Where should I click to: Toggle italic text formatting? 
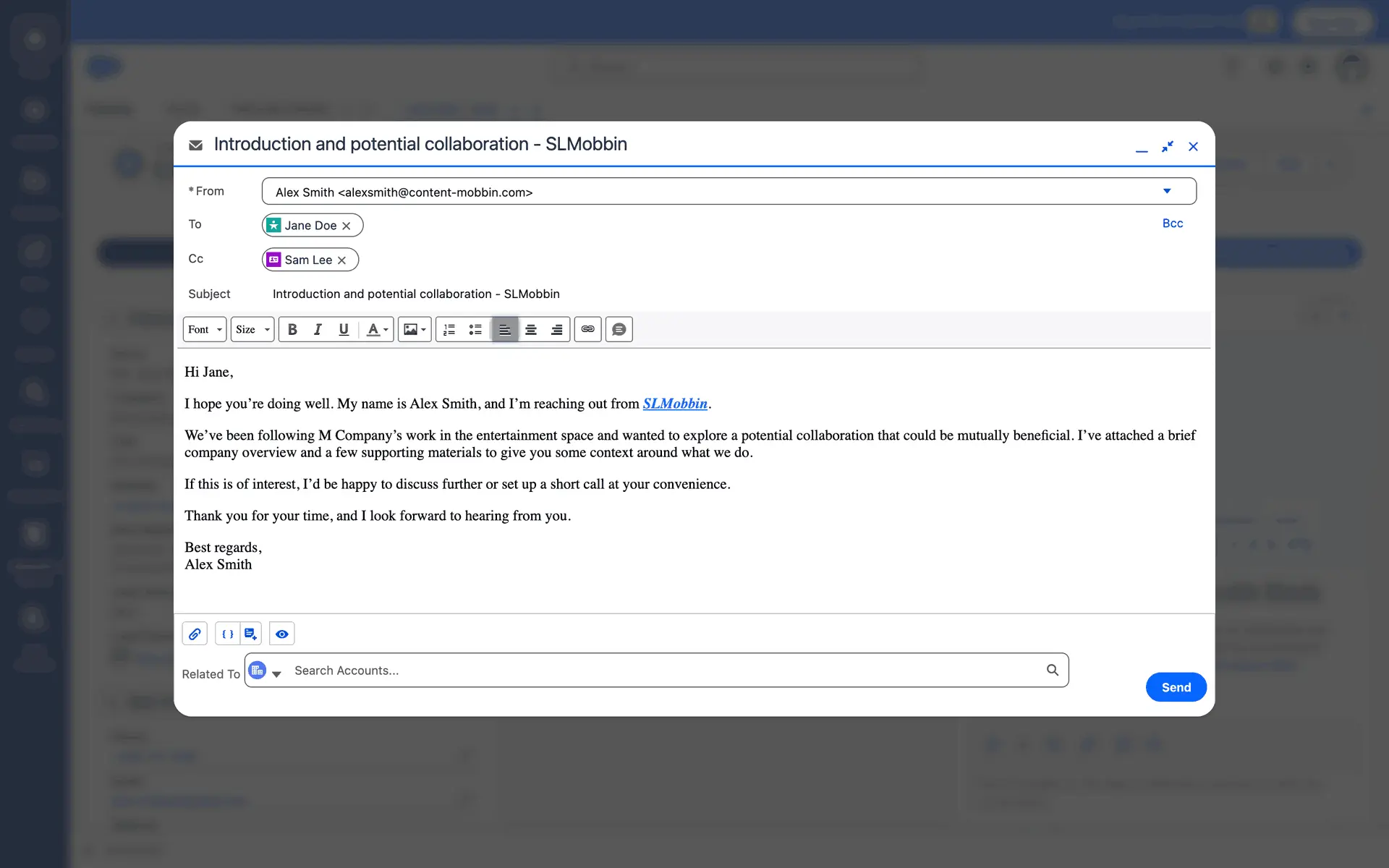(x=318, y=330)
